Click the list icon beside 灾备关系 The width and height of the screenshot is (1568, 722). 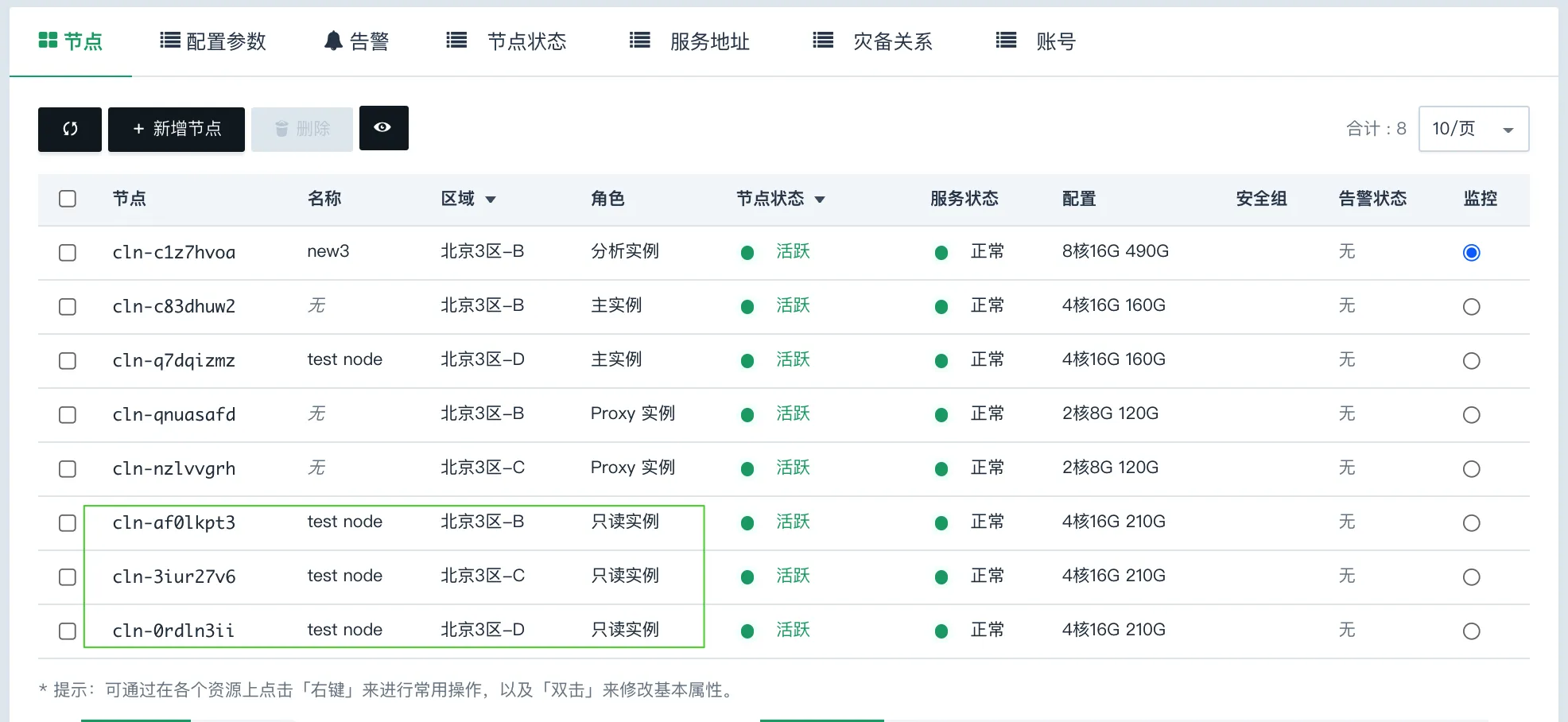pos(823,41)
